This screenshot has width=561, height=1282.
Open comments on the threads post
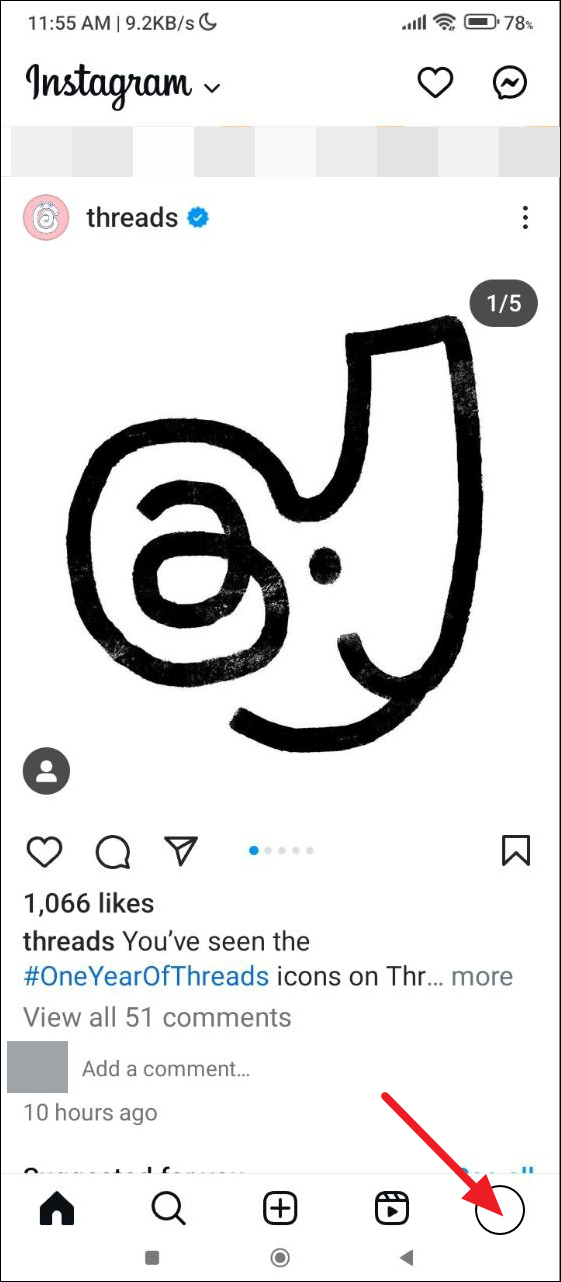[x=113, y=852]
